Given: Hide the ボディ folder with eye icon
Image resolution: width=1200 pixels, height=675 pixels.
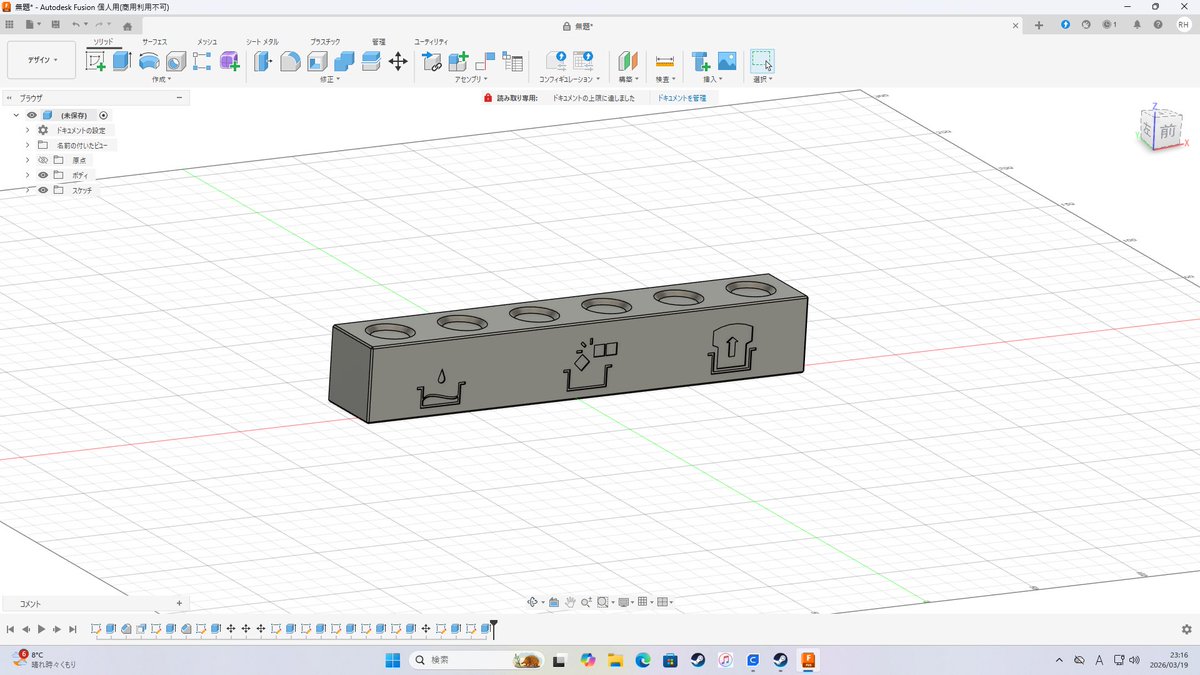Looking at the screenshot, I should (43, 175).
